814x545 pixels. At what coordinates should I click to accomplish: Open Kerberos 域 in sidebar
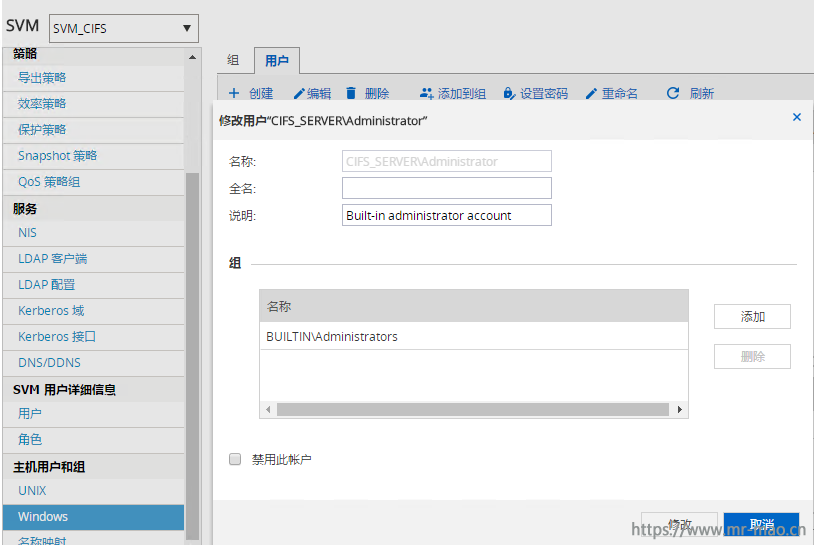93,310
